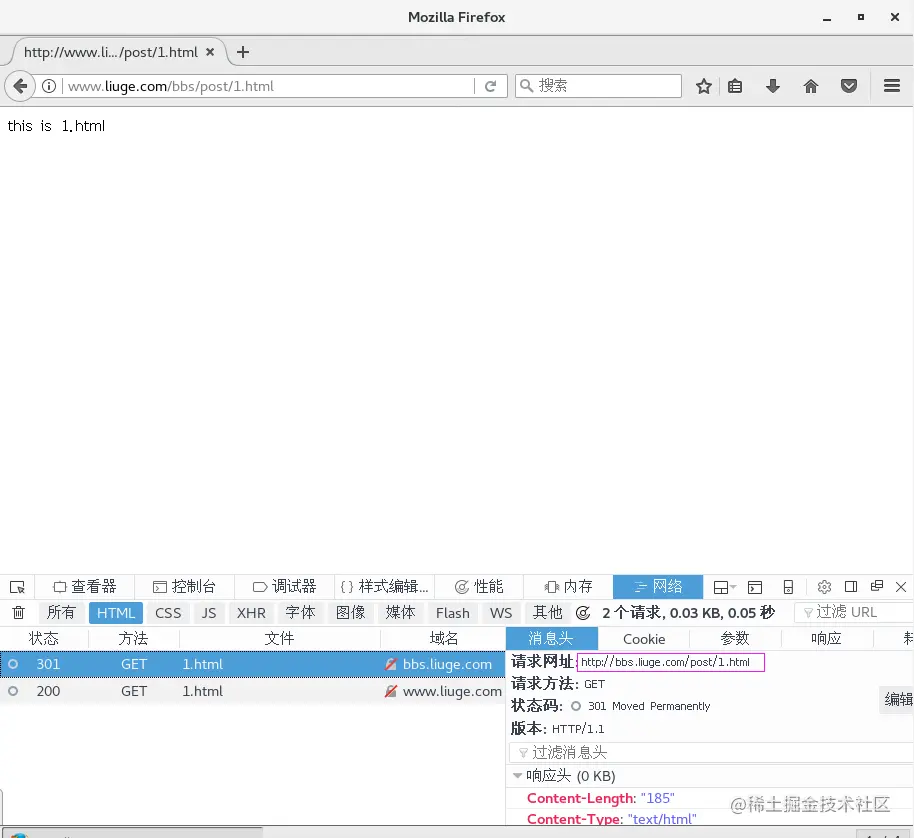
Task: Click the request URL field bbs.liuge.com/post/1.html
Action: click(x=670, y=662)
